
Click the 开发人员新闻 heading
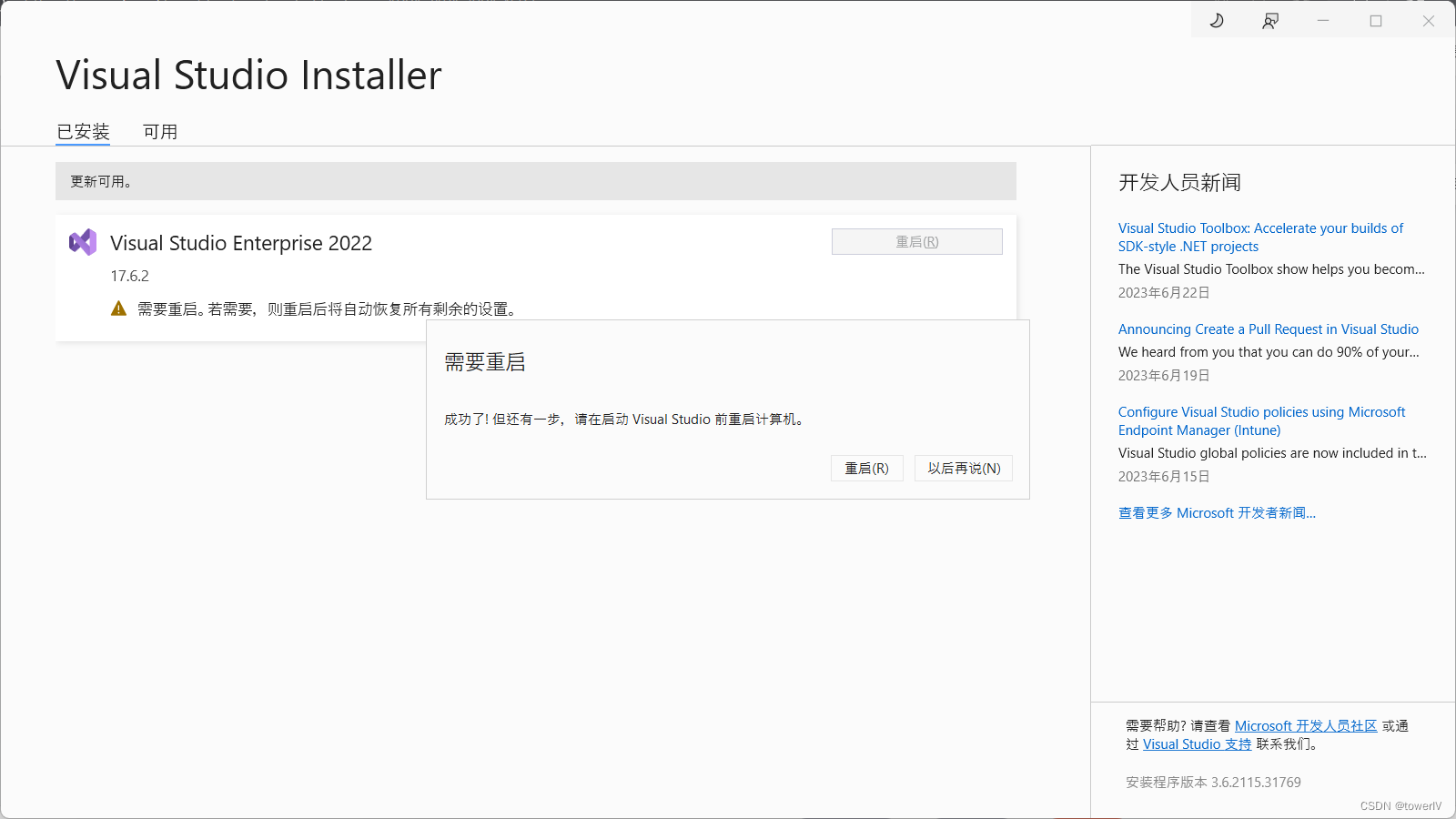coord(1179,183)
